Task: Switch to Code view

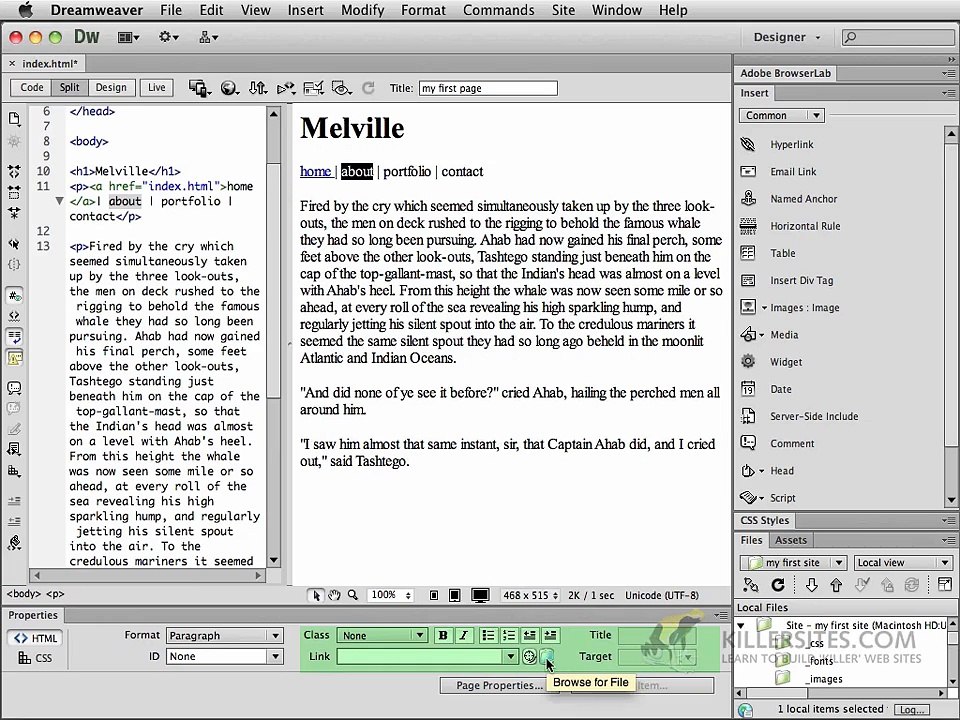Action: pos(31,88)
